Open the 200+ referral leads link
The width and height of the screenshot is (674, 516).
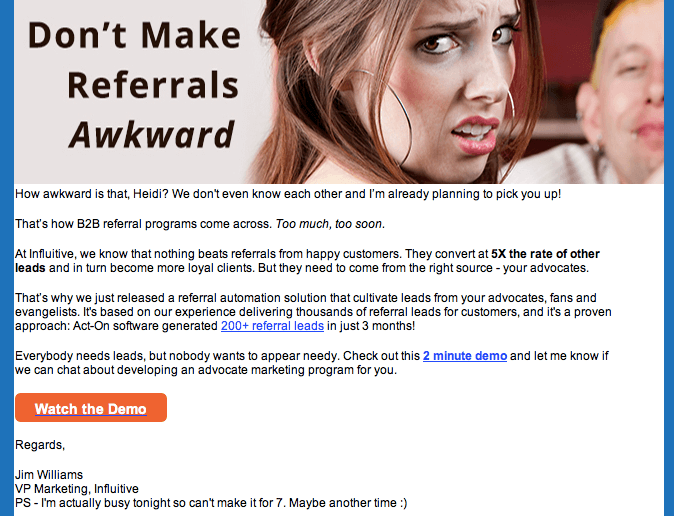click(x=272, y=326)
